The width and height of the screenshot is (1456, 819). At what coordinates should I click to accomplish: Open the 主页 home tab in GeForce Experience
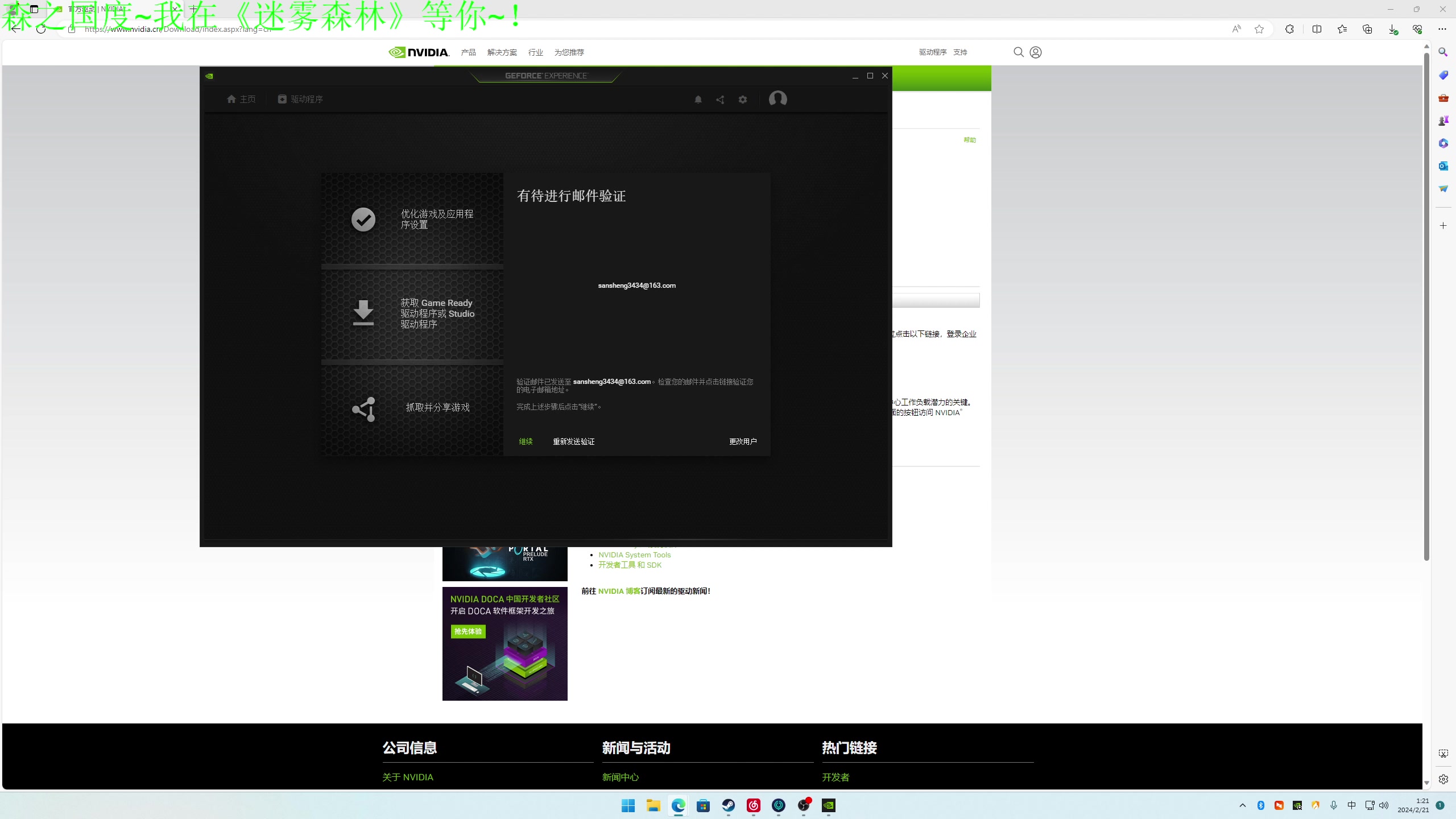pyautogui.click(x=241, y=99)
